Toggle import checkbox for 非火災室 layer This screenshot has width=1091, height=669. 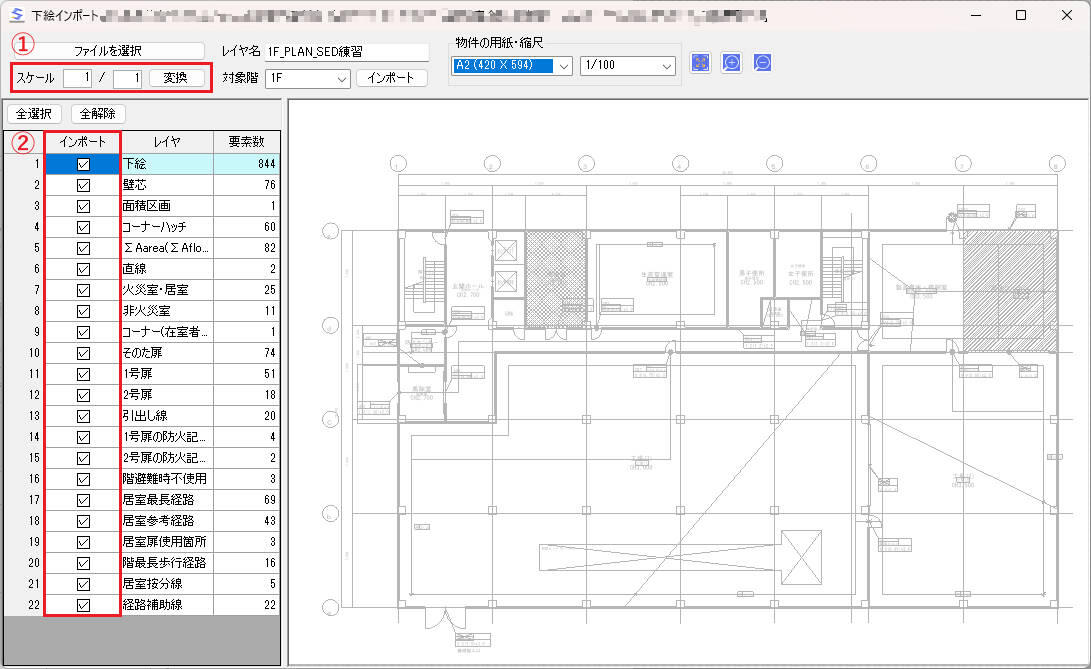tap(83, 311)
